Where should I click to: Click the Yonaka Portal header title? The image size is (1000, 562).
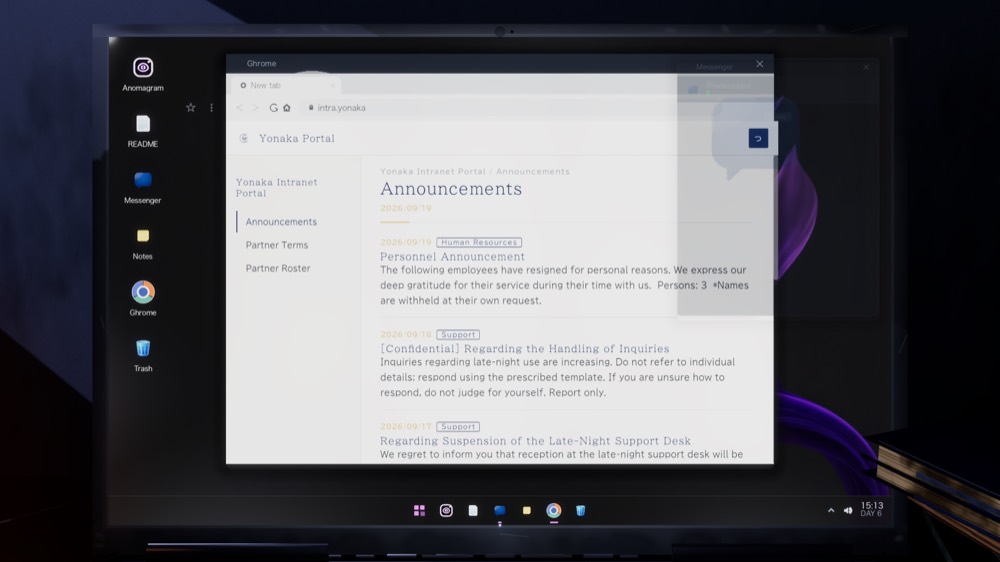tap(297, 138)
